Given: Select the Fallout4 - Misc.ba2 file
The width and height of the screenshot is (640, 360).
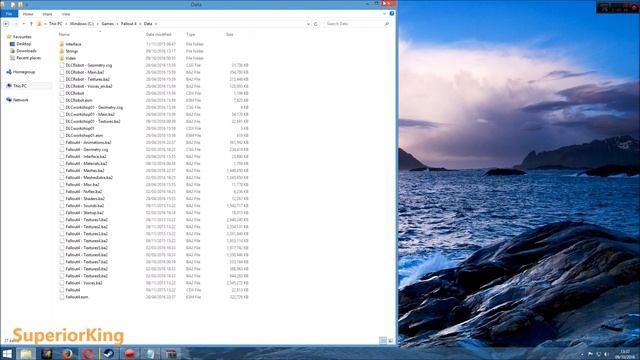Looking at the screenshot, I should click(x=82, y=184).
